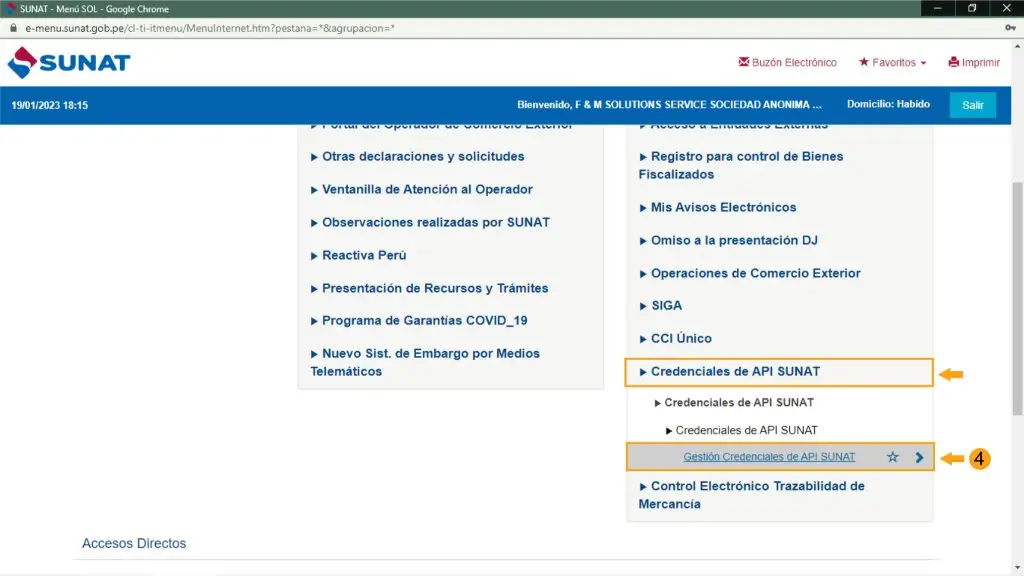Image resolution: width=1024 pixels, height=576 pixels.
Task: Click the envelope icon beside Buzón Electrónico
Action: coord(744,61)
